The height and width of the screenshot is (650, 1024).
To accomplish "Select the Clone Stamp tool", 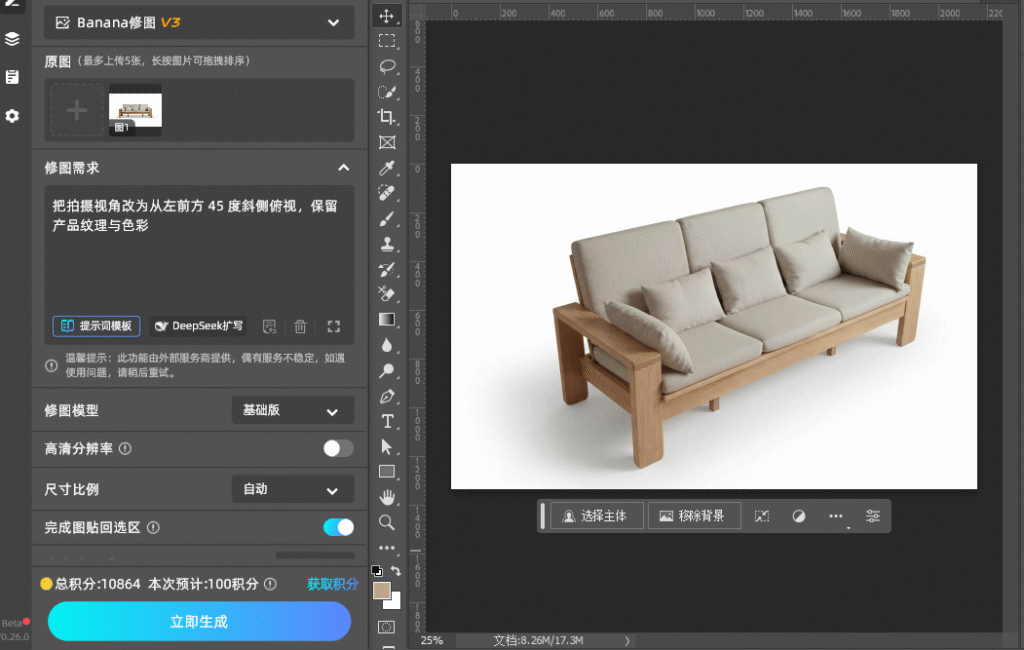I will point(387,244).
